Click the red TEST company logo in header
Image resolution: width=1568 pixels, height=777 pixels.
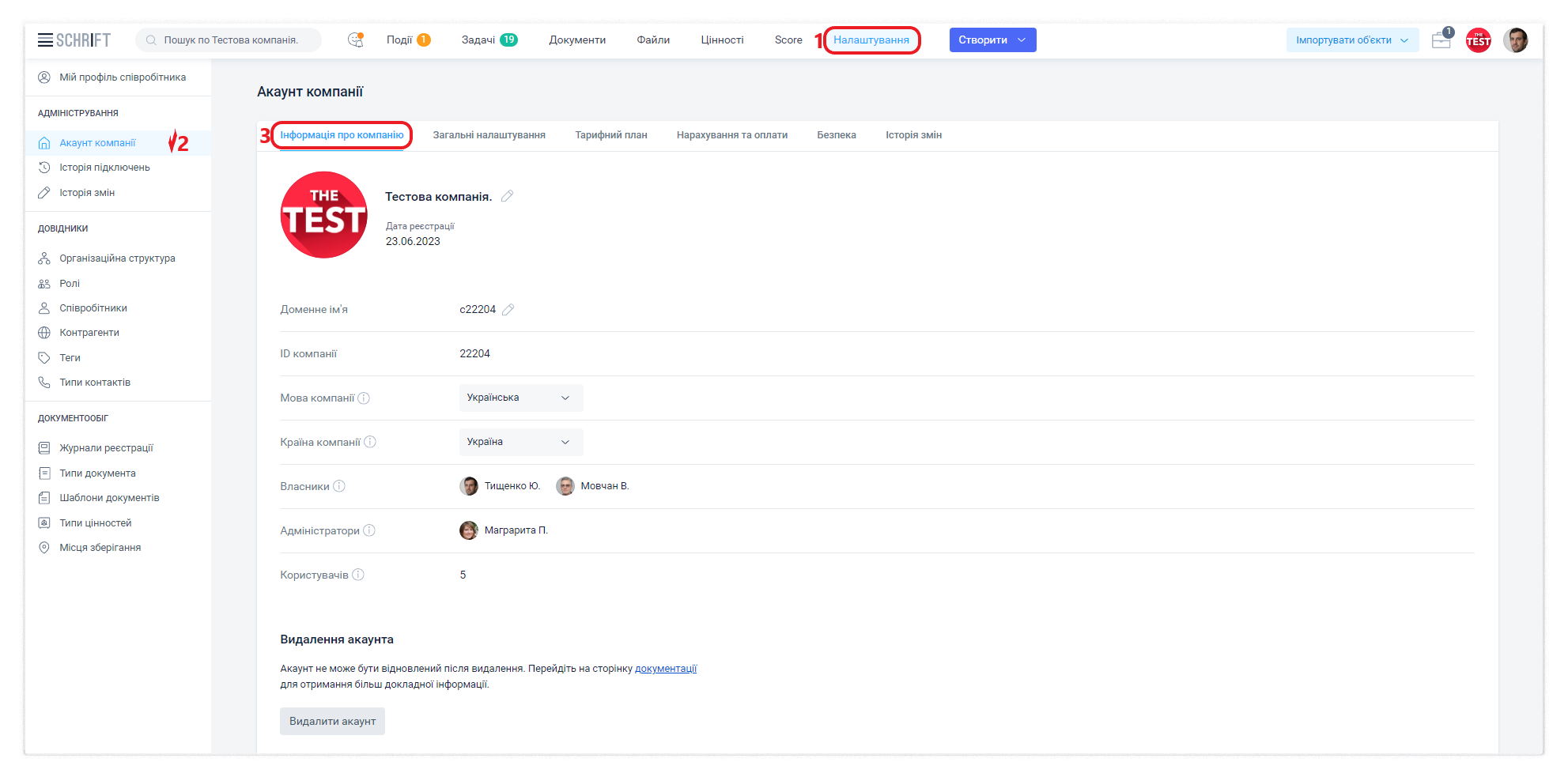pos(1478,40)
